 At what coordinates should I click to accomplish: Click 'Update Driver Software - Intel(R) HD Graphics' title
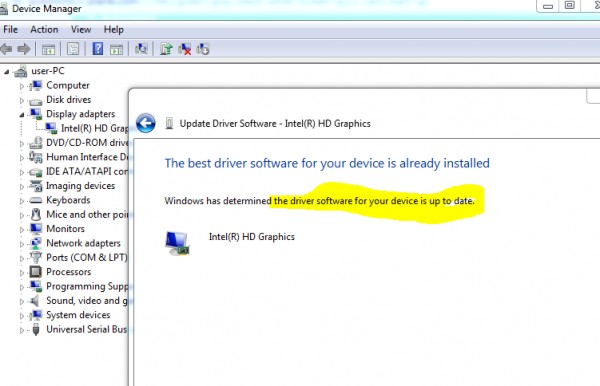click(x=275, y=124)
